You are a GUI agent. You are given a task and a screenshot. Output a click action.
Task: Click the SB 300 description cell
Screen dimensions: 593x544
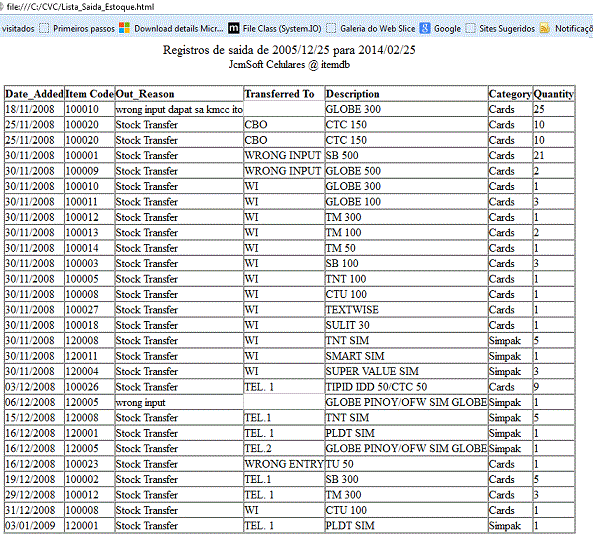coord(407,480)
